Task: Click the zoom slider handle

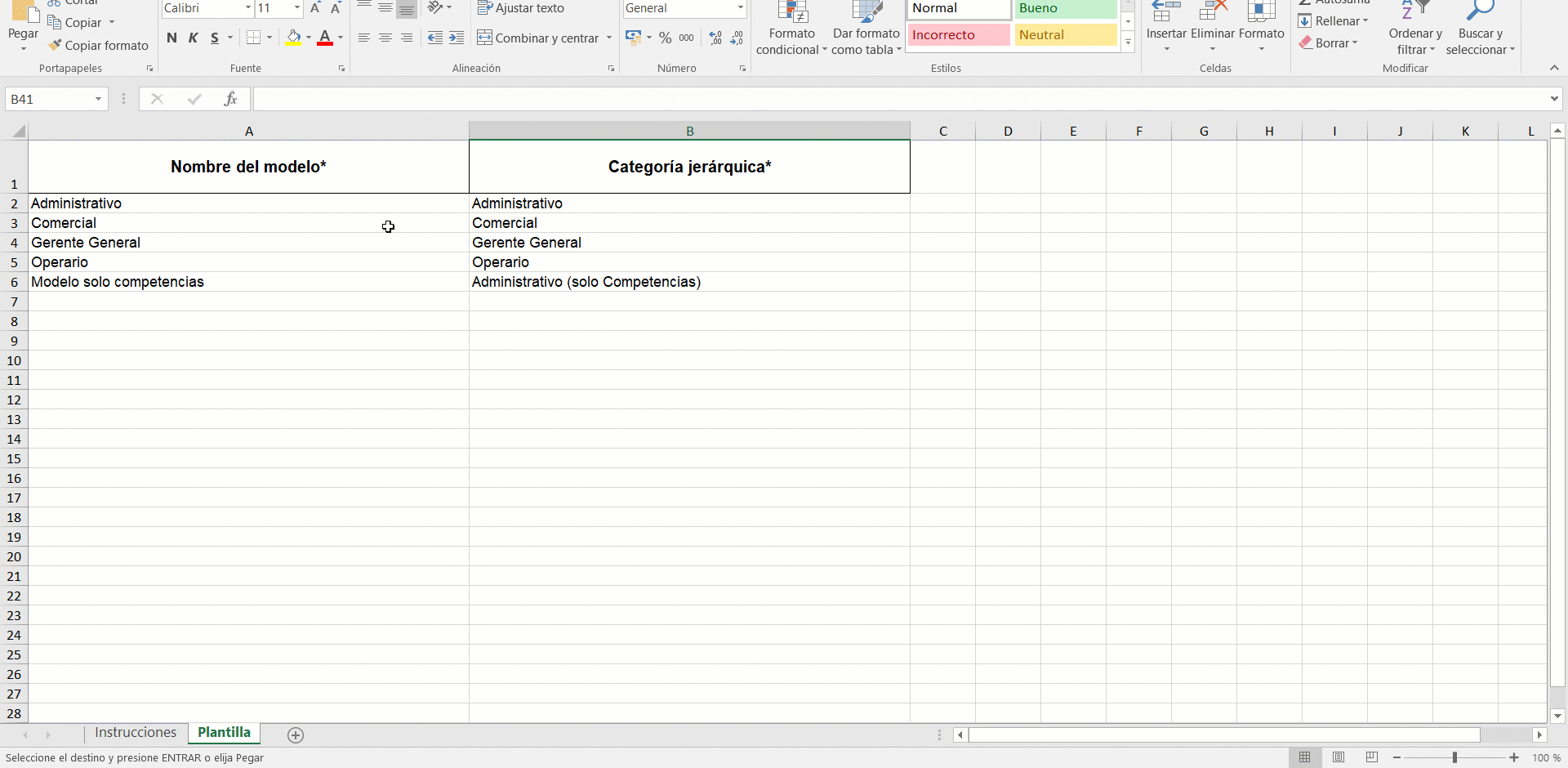Action: pos(1454,757)
